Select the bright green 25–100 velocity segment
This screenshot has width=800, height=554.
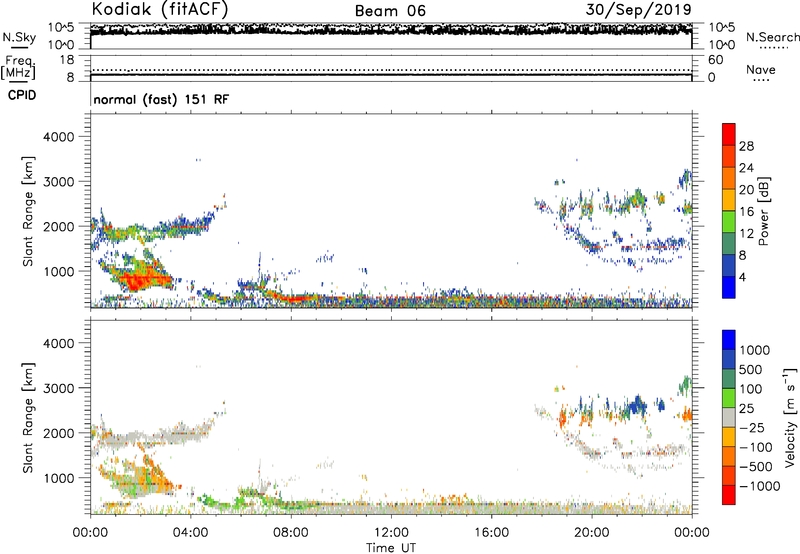pos(729,398)
